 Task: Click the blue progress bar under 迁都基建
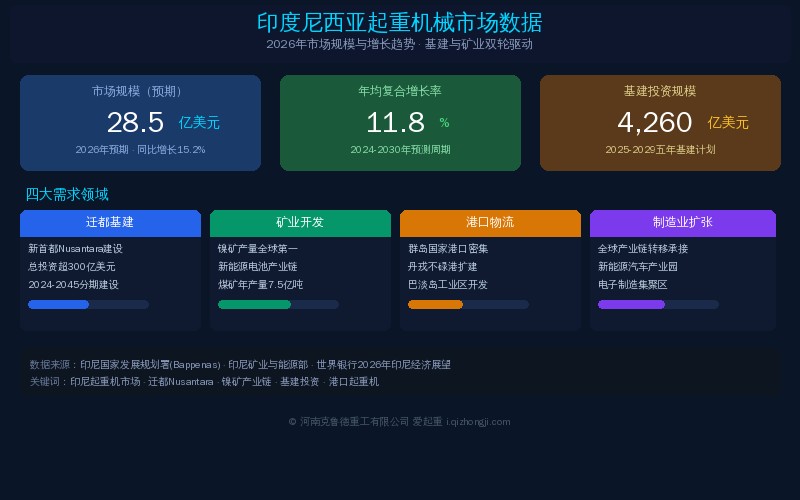[88, 305]
